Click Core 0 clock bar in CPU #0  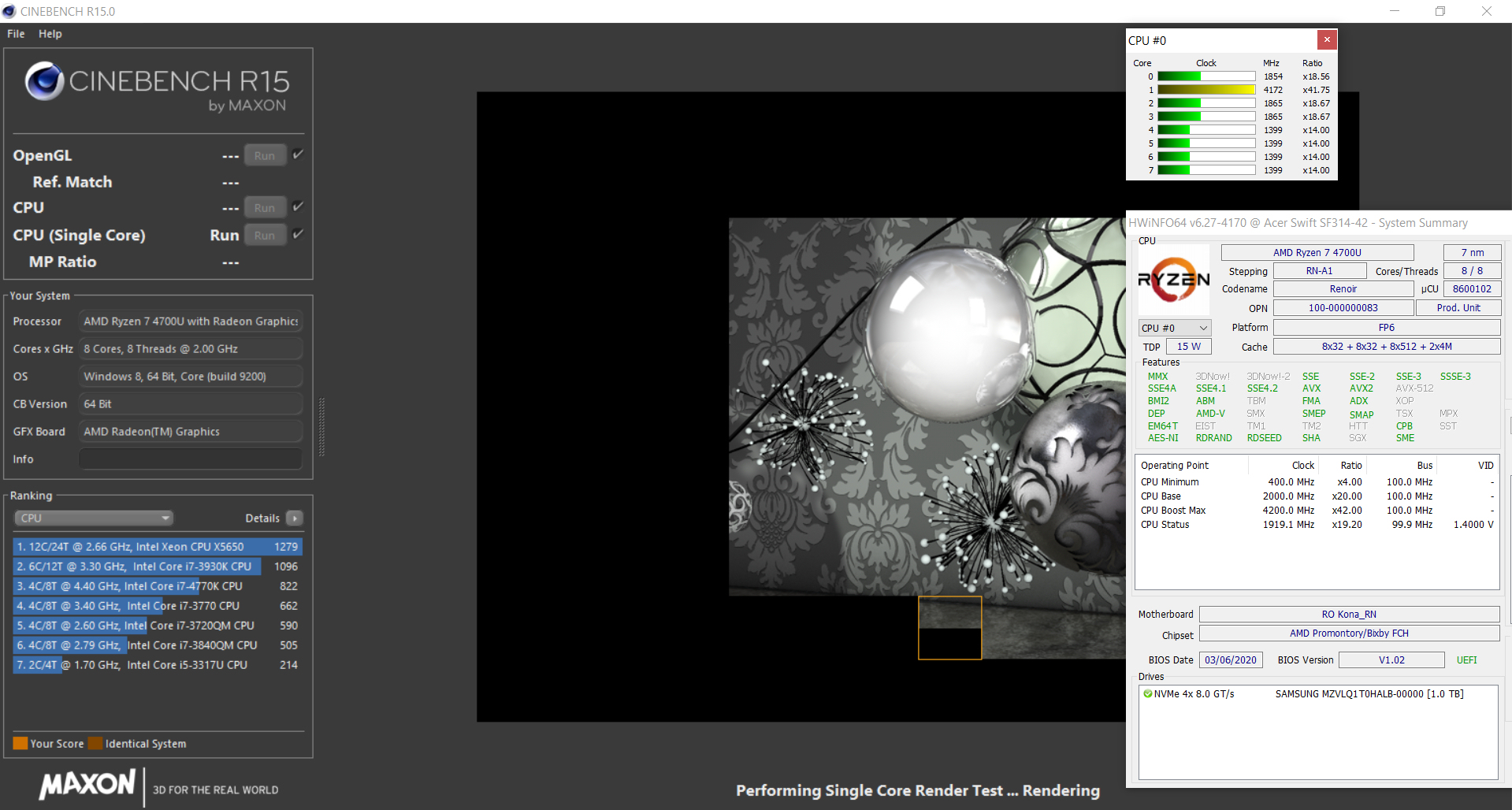click(x=1206, y=76)
